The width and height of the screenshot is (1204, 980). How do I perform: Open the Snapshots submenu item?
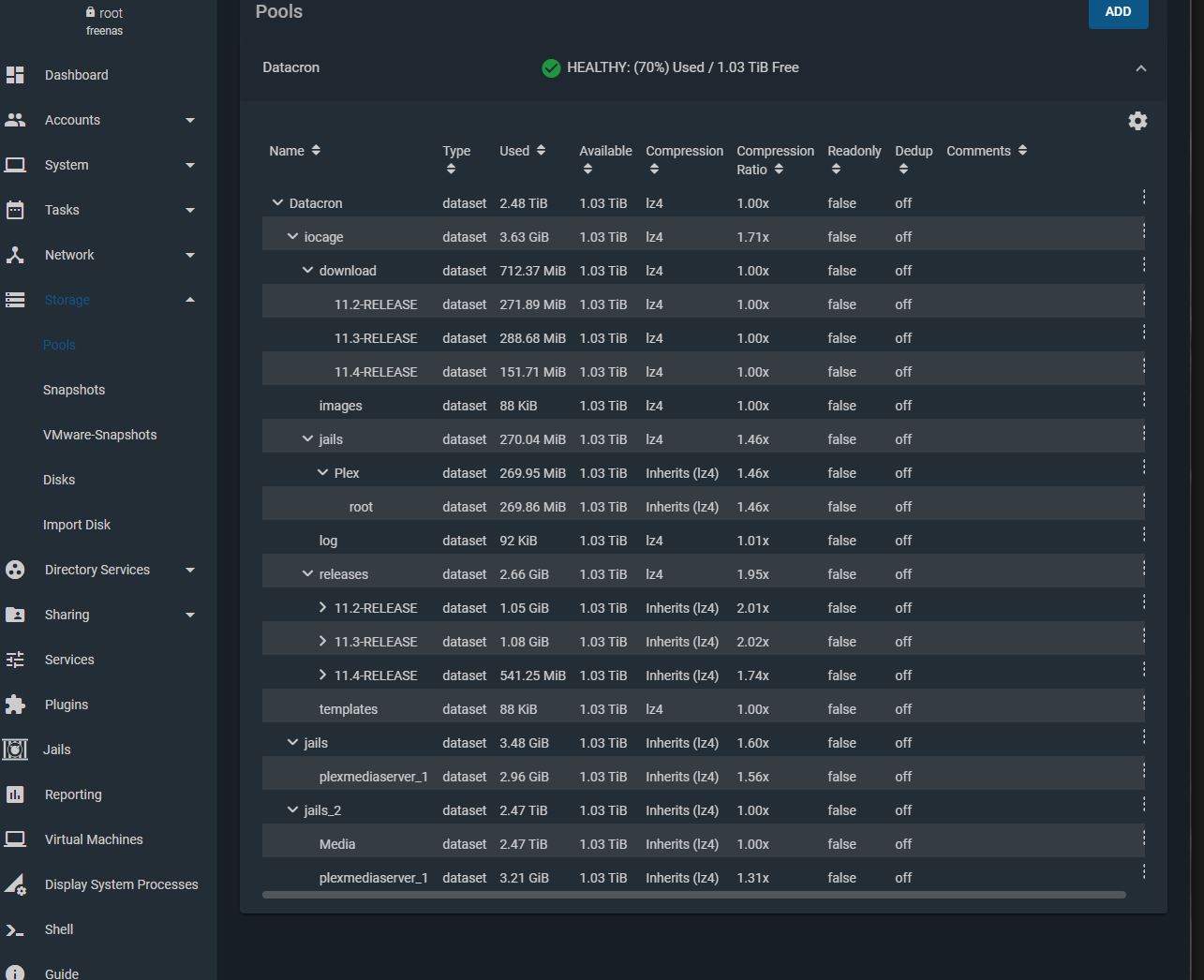pos(74,390)
